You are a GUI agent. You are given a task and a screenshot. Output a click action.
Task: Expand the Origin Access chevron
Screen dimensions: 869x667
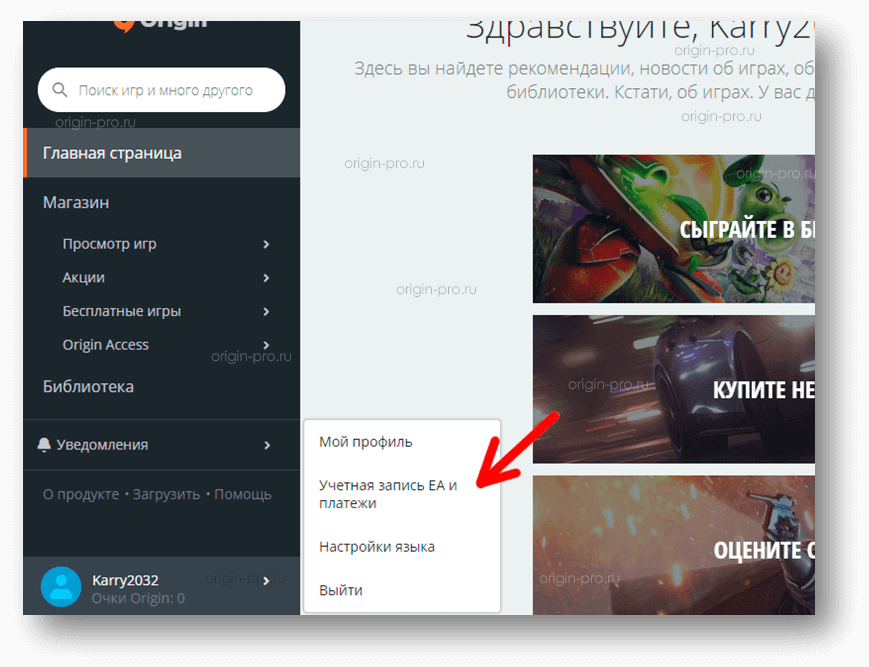point(267,345)
